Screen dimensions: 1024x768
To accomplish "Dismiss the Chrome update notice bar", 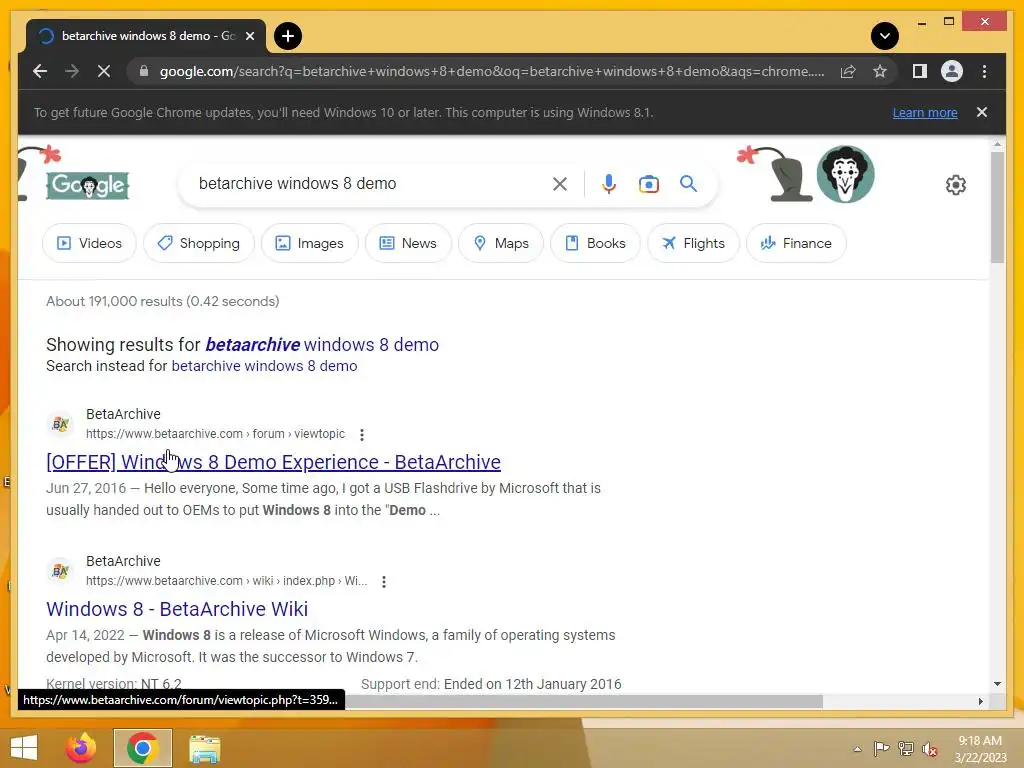I will pyautogui.click(x=982, y=112).
